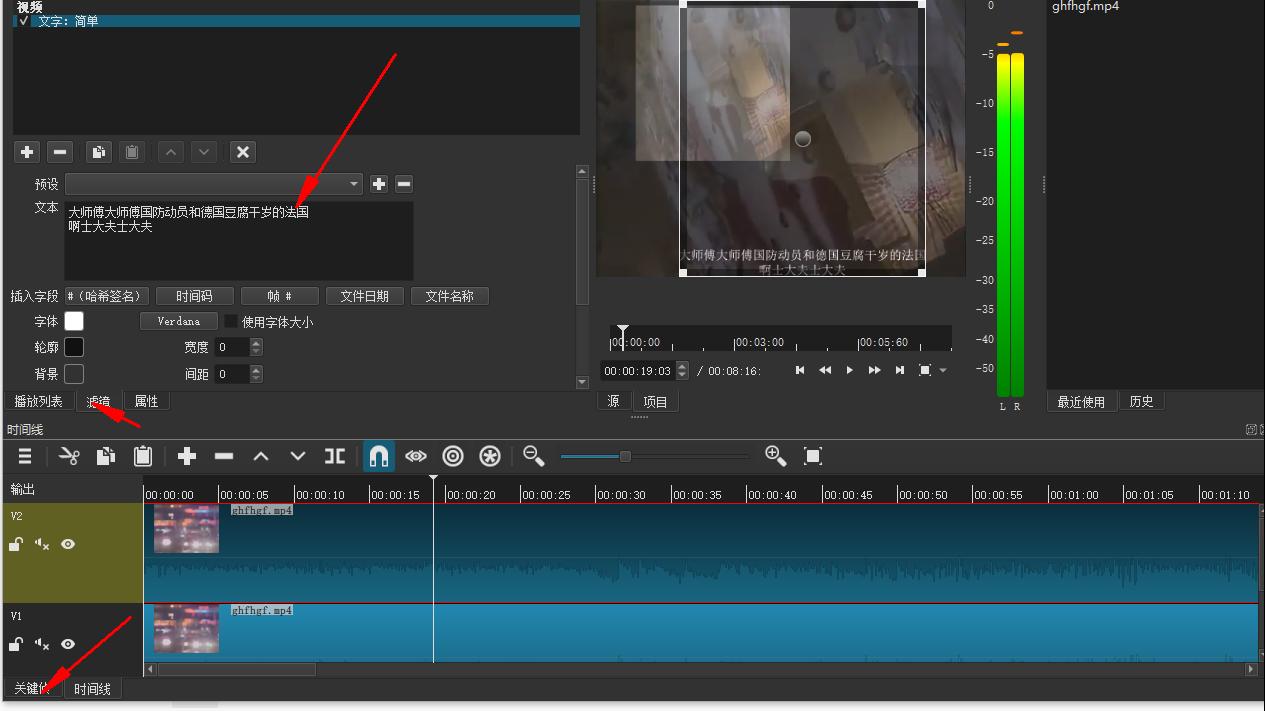Hide the V1 track using its eye toggle

pyautogui.click(x=67, y=644)
